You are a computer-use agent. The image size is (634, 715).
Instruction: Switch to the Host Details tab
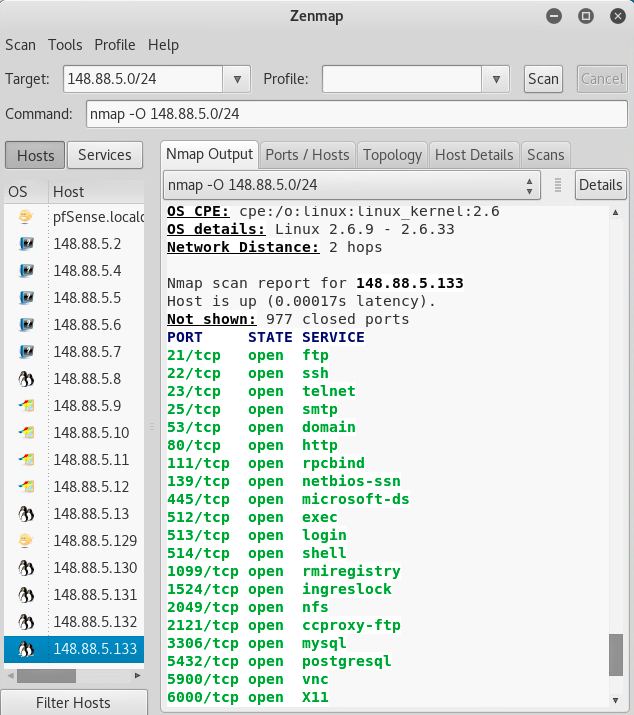474,155
